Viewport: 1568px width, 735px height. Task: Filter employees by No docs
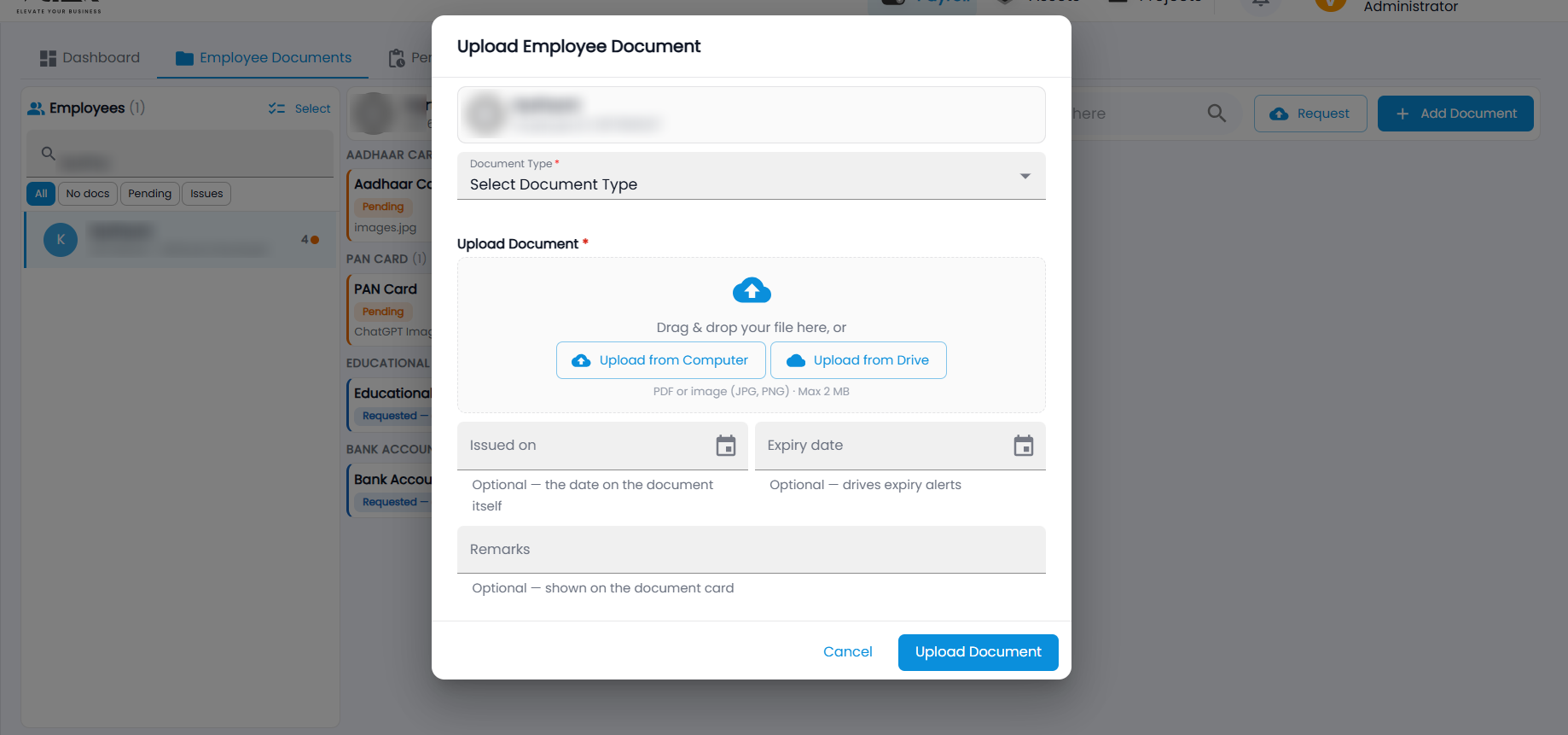[88, 194]
